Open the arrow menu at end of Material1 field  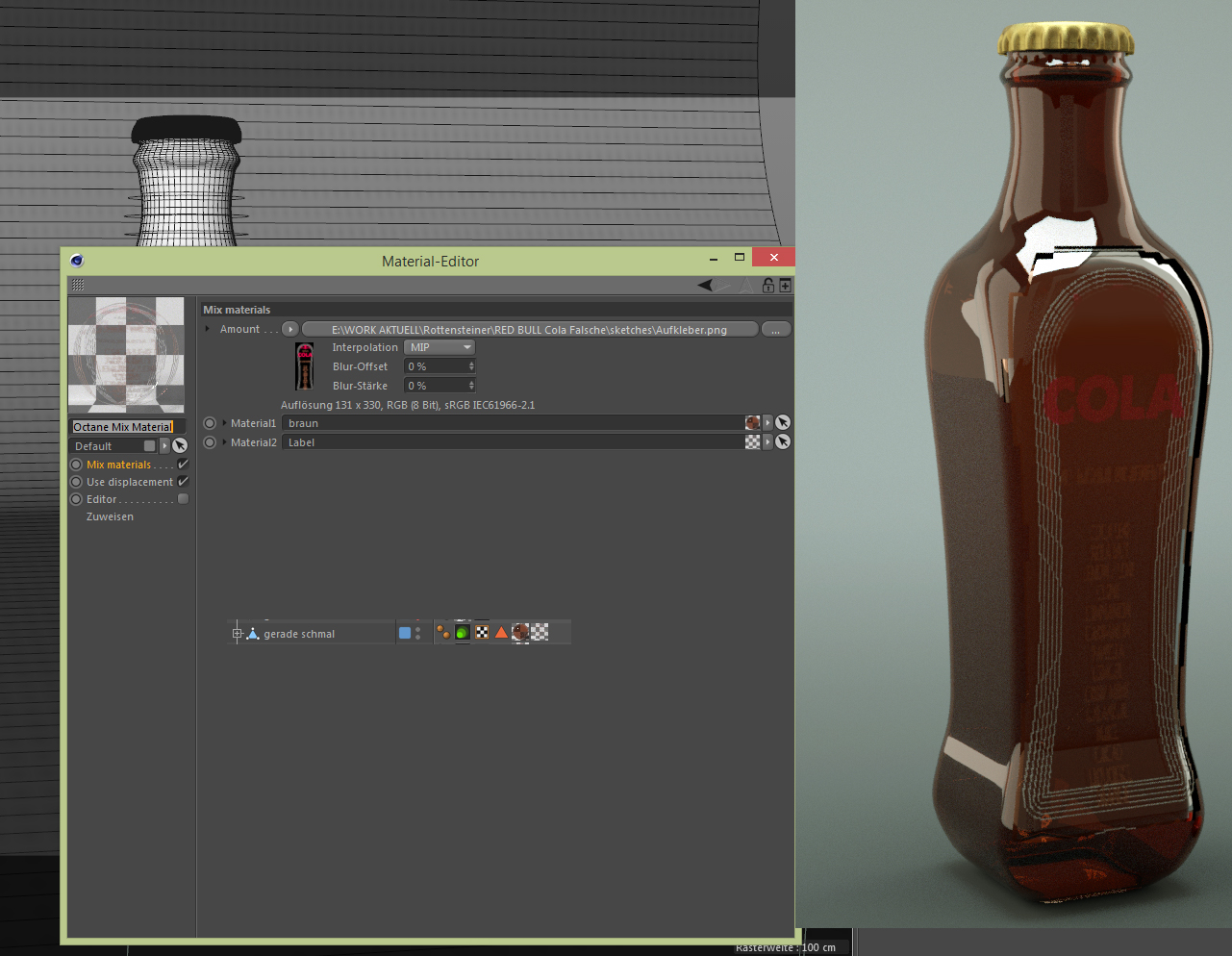click(767, 422)
